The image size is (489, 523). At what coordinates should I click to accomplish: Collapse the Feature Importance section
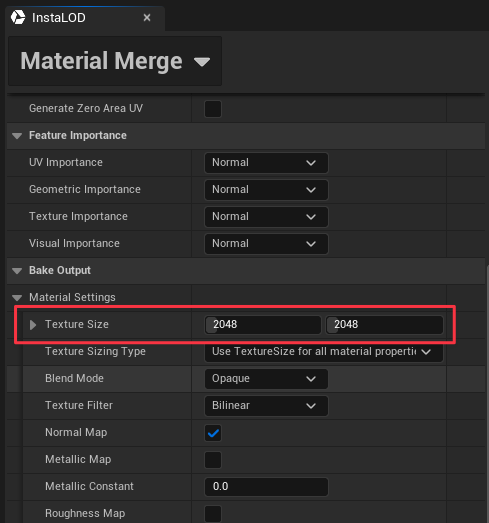(17, 136)
